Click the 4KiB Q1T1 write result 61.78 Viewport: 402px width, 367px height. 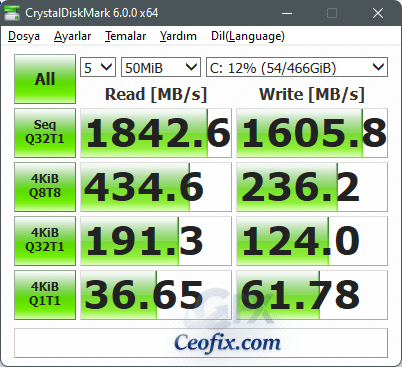click(312, 295)
